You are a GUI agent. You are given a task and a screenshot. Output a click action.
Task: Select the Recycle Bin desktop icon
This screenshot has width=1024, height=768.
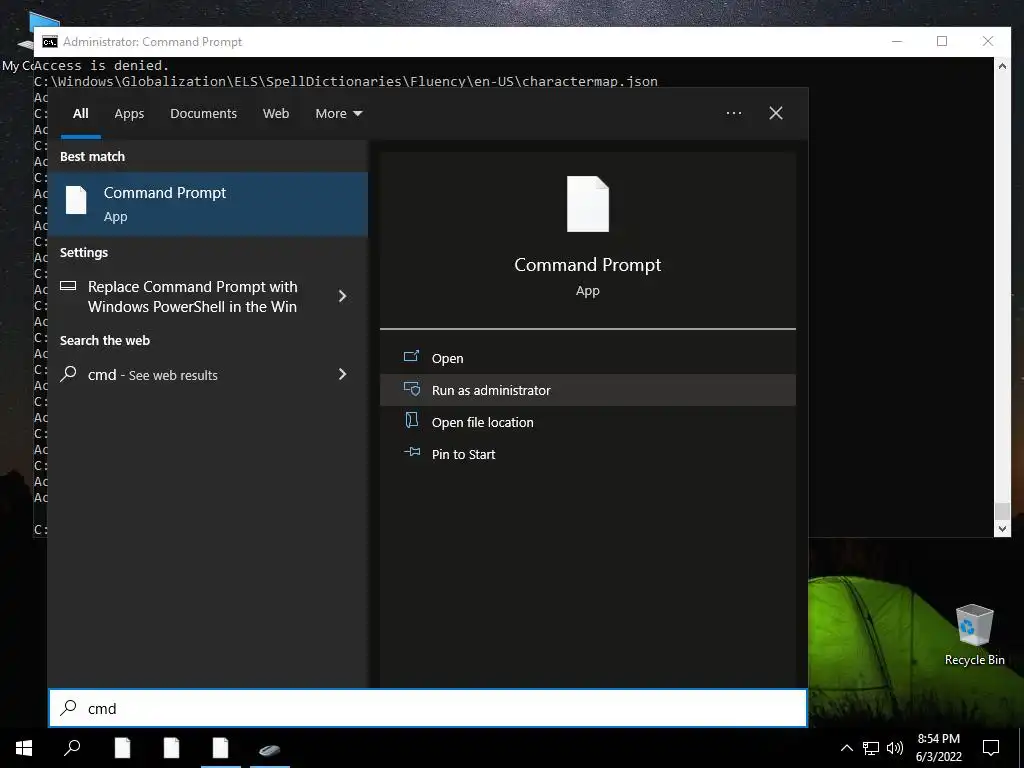[x=974, y=634]
